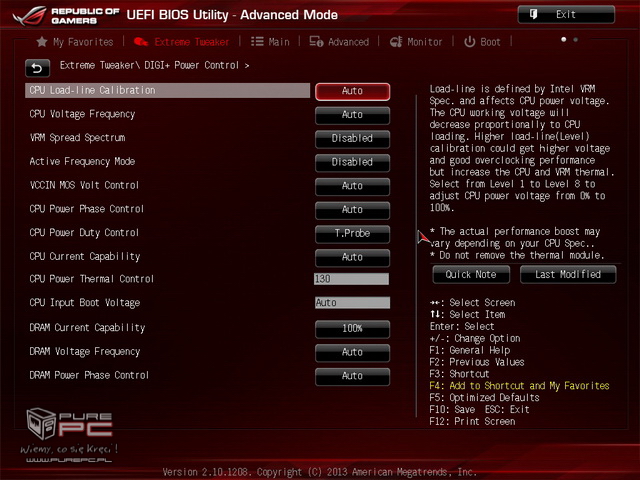Switch to the Extreme Tweaker tab
This screenshot has height=480, width=640.
tap(182, 42)
